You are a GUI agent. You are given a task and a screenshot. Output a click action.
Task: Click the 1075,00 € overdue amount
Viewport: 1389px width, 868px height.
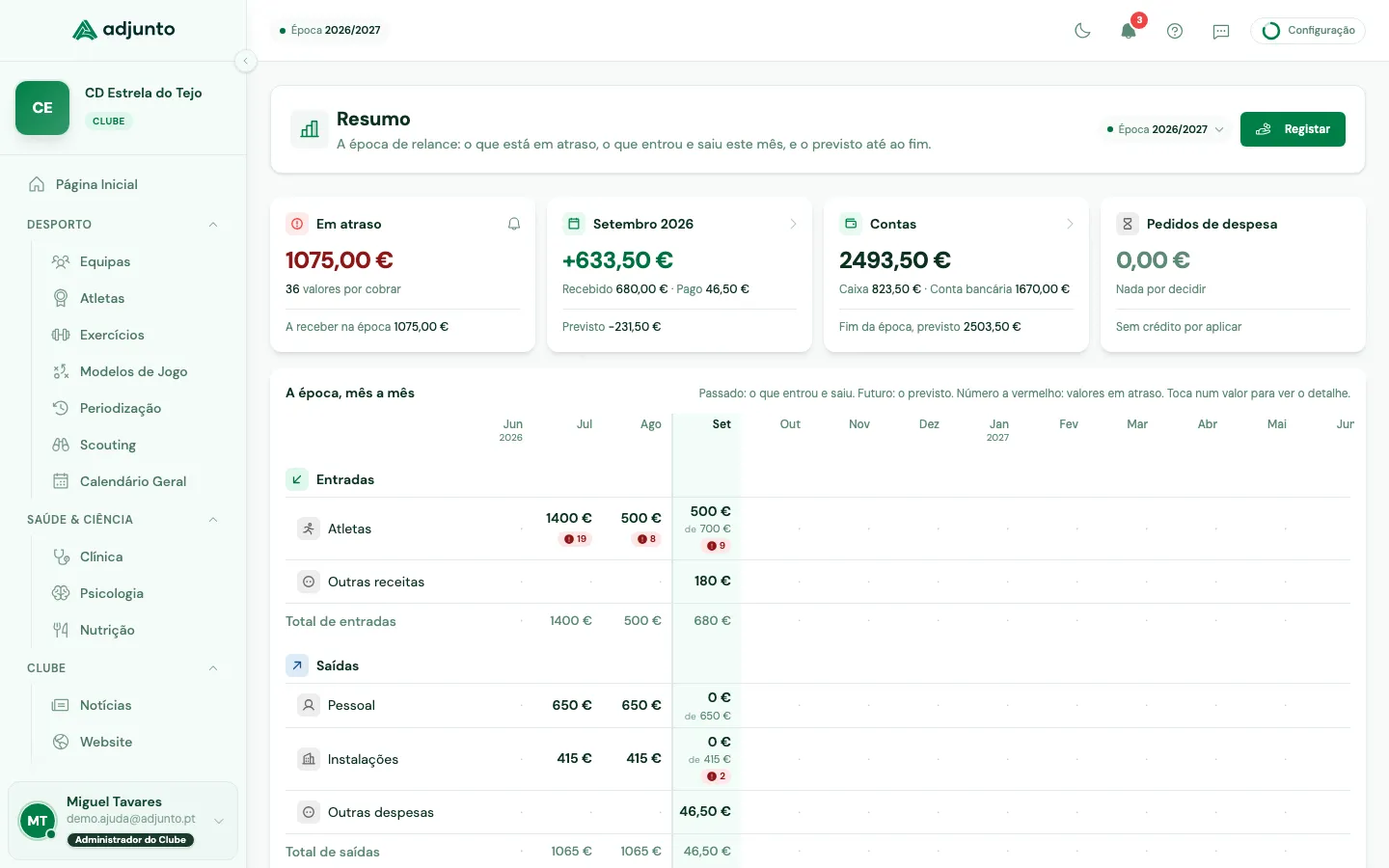[340, 260]
